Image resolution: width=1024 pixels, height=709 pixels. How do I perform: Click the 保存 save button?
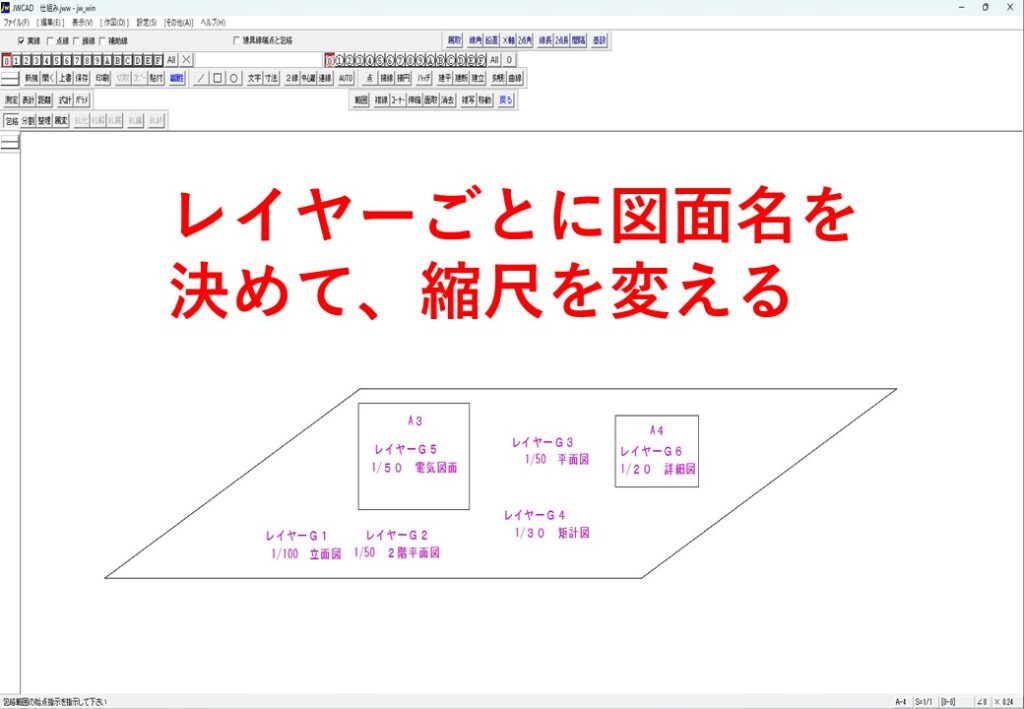coord(83,77)
